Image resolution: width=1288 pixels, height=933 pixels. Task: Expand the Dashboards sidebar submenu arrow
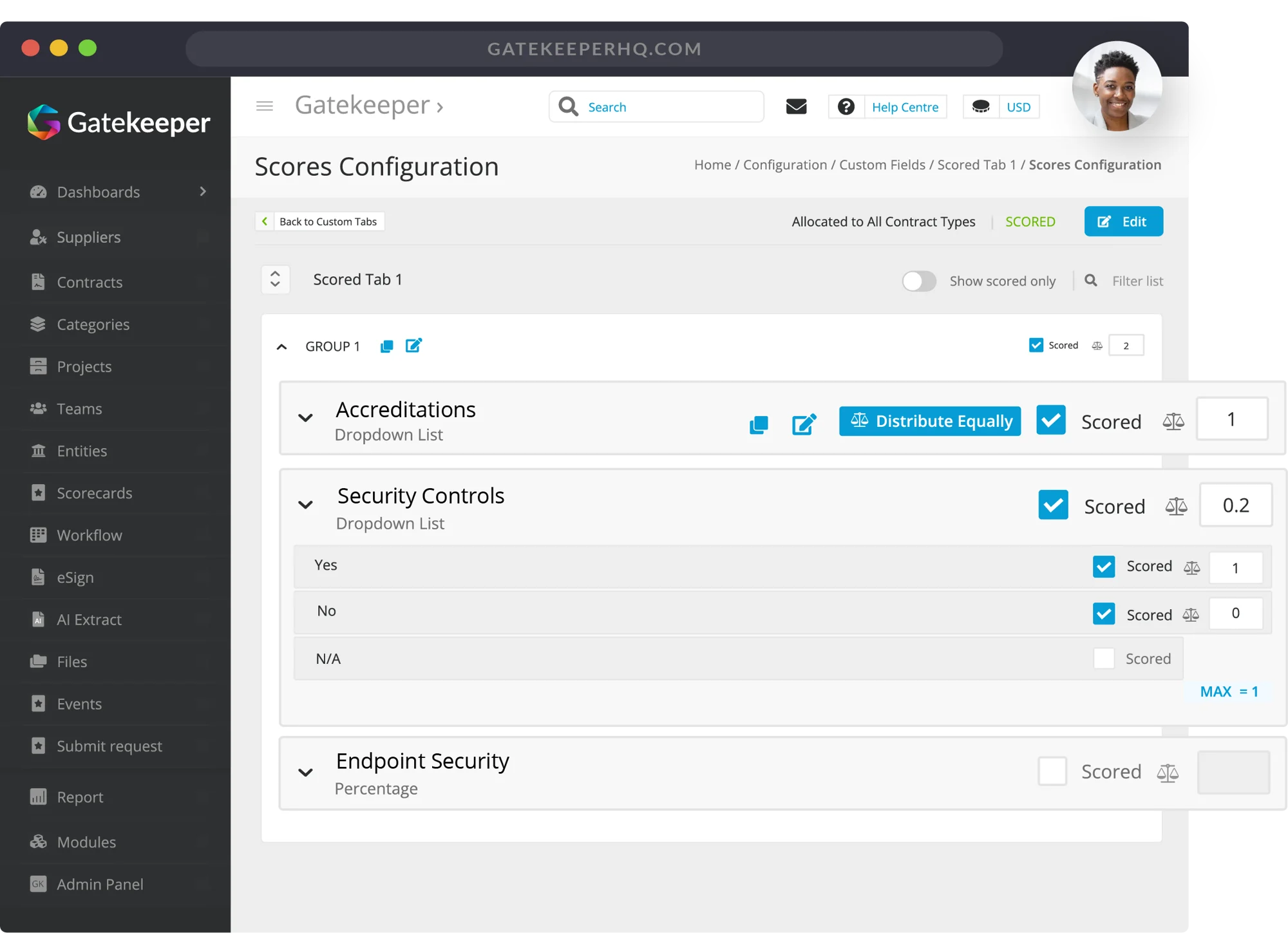coord(203,192)
